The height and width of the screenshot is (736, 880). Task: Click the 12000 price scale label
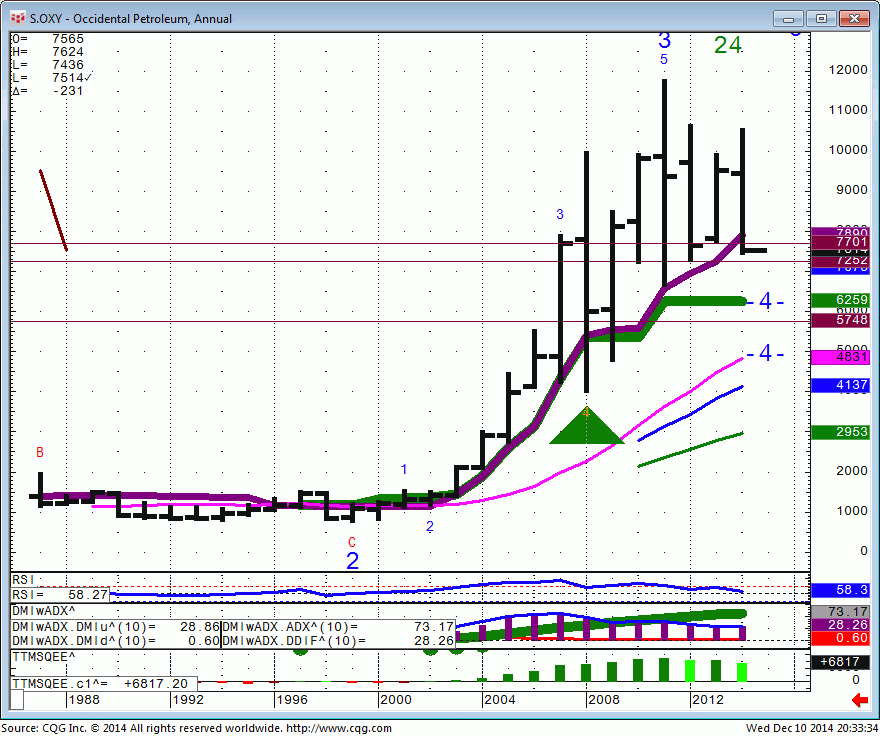[x=848, y=70]
